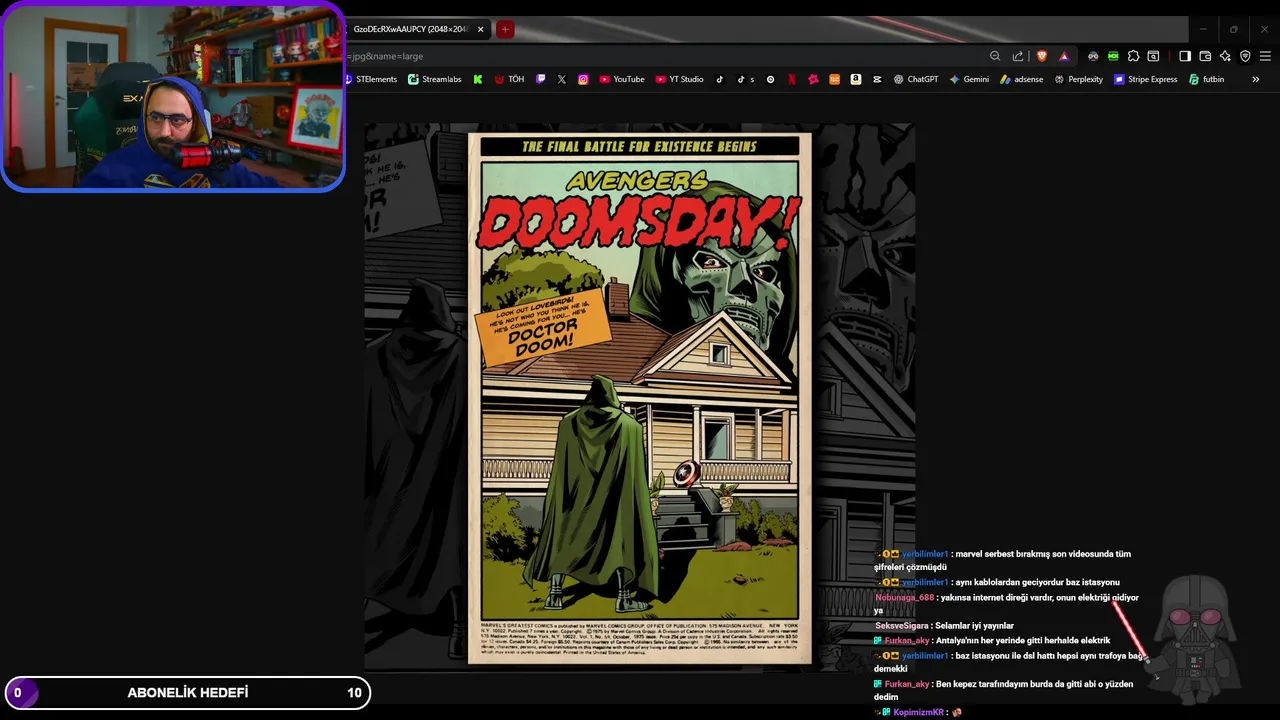Open the Perplexity bookmark
Viewport: 1280px width, 720px height.
click(1078, 79)
